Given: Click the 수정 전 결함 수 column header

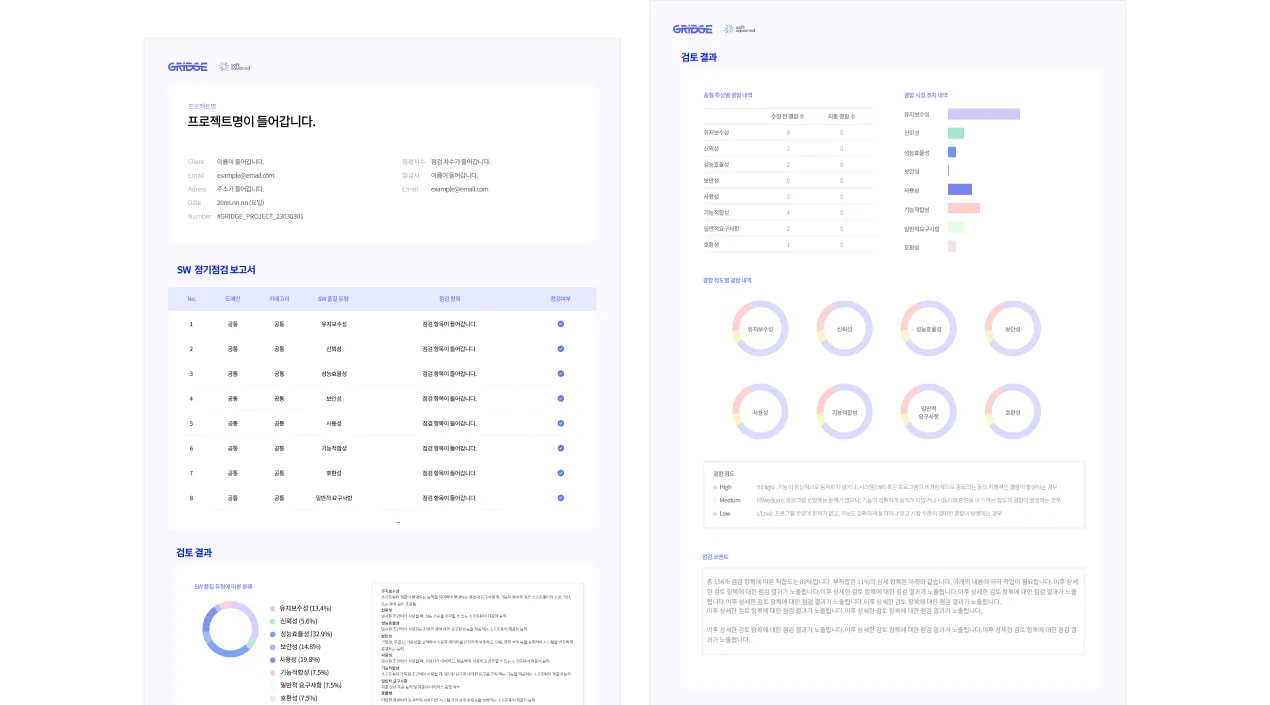Looking at the screenshot, I should pyautogui.click(x=787, y=116).
